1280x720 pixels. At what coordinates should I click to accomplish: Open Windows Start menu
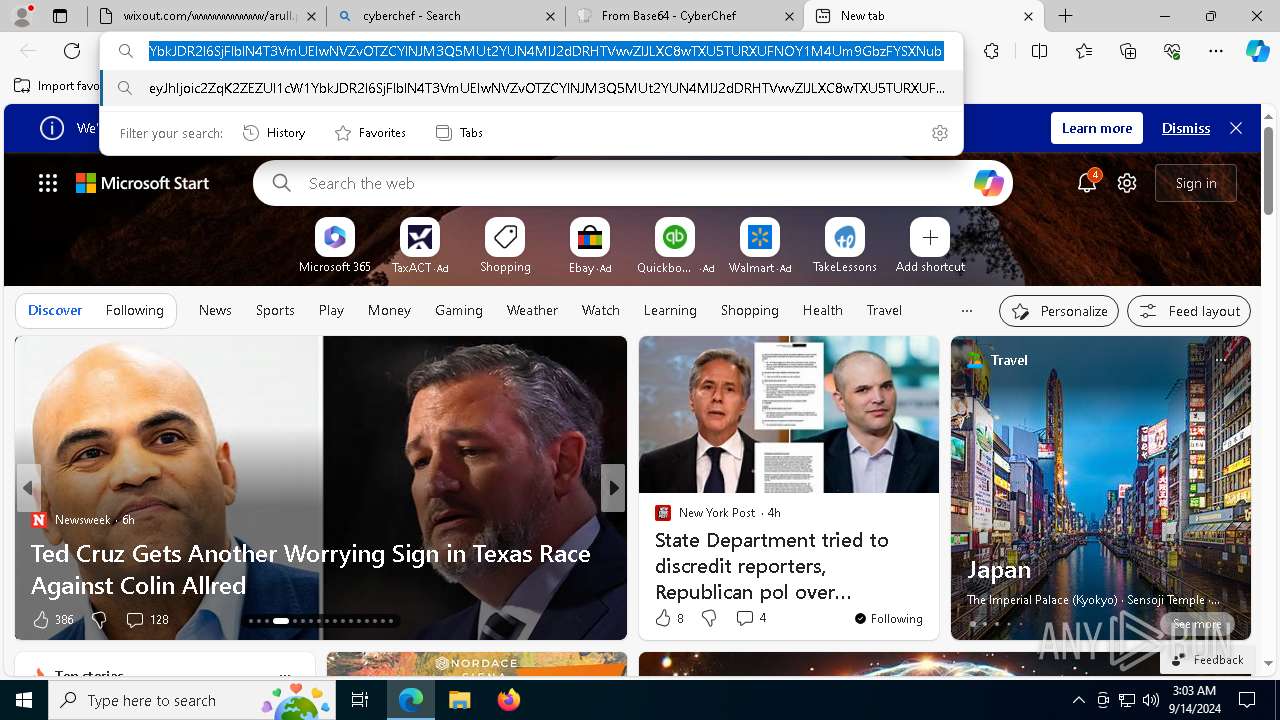coord(24,700)
